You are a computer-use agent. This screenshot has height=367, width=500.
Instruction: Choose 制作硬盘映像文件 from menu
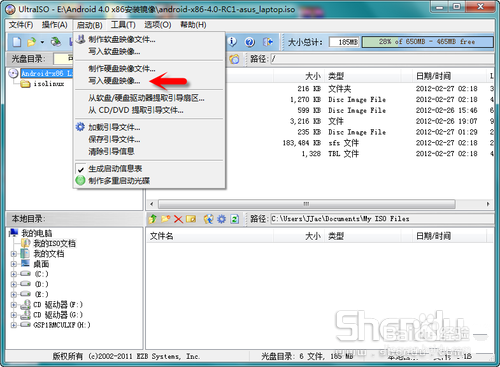click(x=149, y=69)
